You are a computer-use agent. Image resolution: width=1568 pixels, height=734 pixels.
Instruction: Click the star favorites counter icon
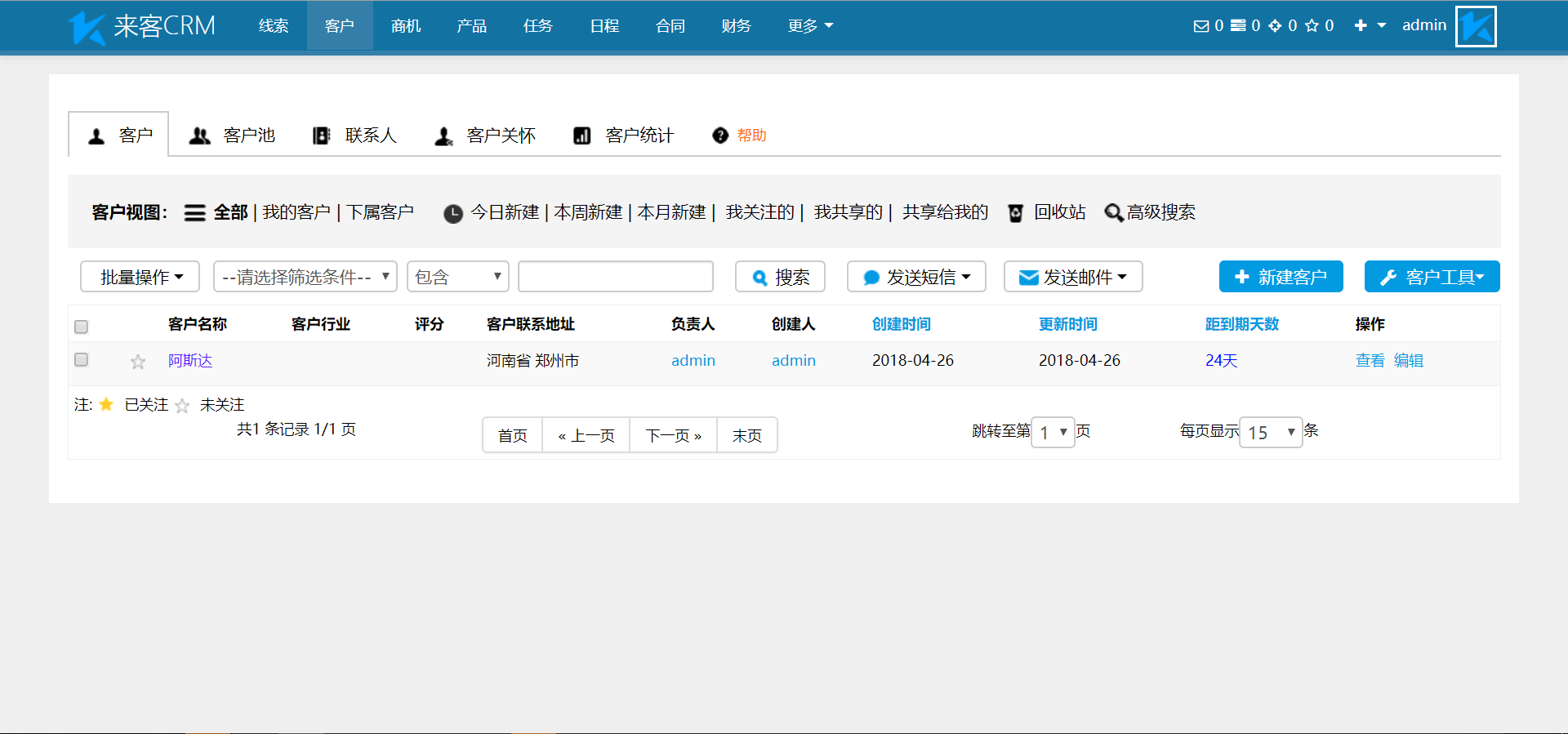coord(1312,26)
